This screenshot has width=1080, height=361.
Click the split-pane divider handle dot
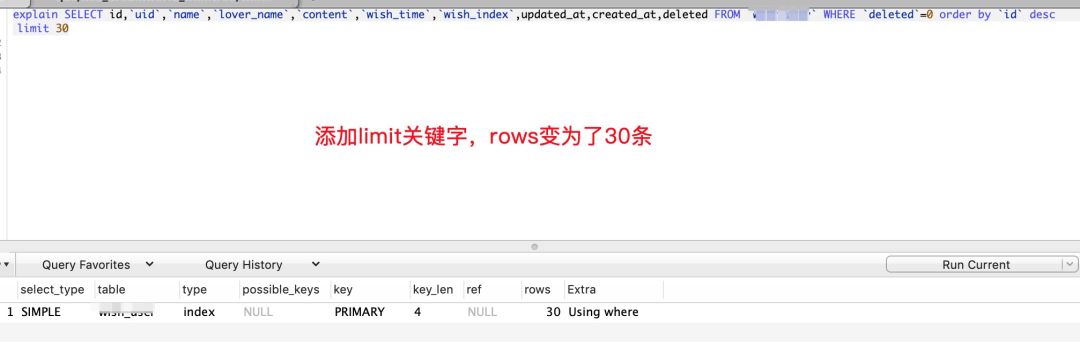[x=534, y=247]
